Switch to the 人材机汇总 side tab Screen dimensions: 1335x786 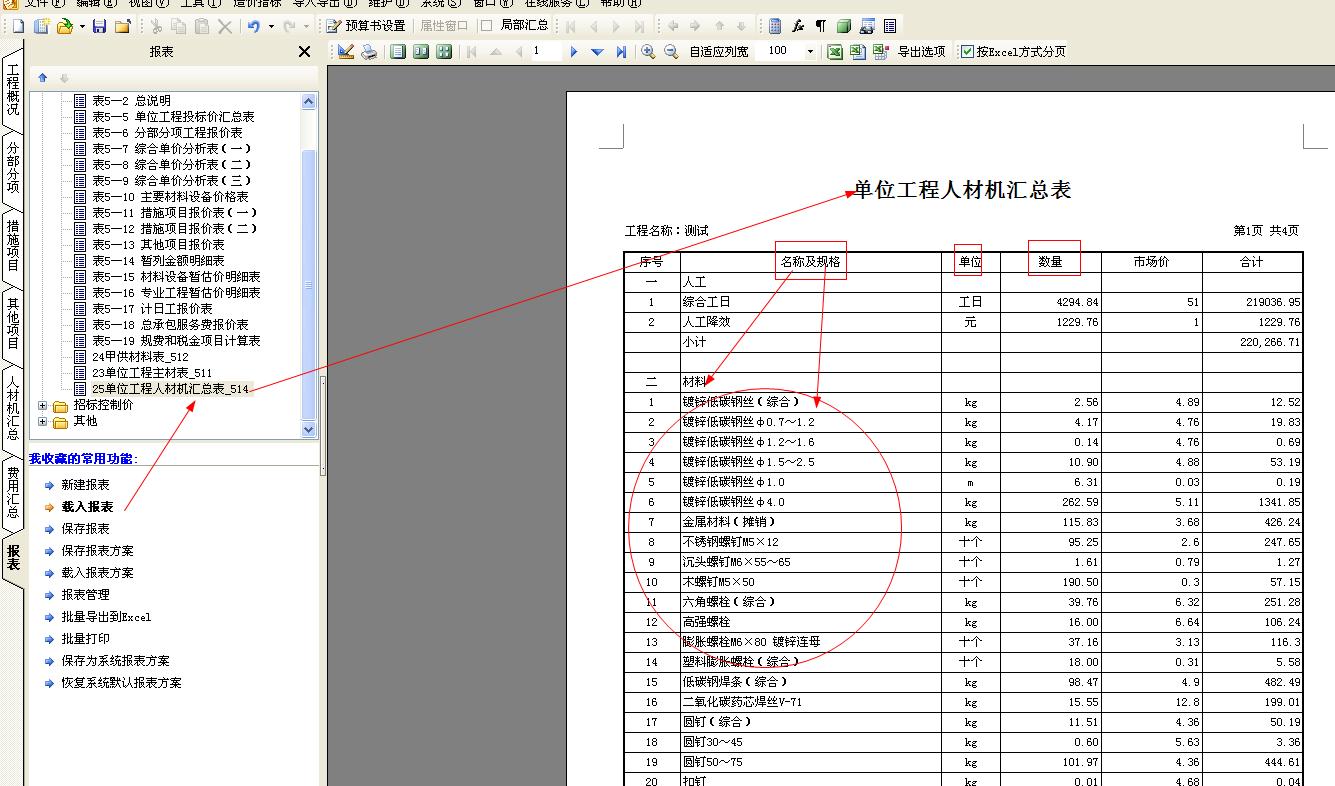[x=13, y=407]
